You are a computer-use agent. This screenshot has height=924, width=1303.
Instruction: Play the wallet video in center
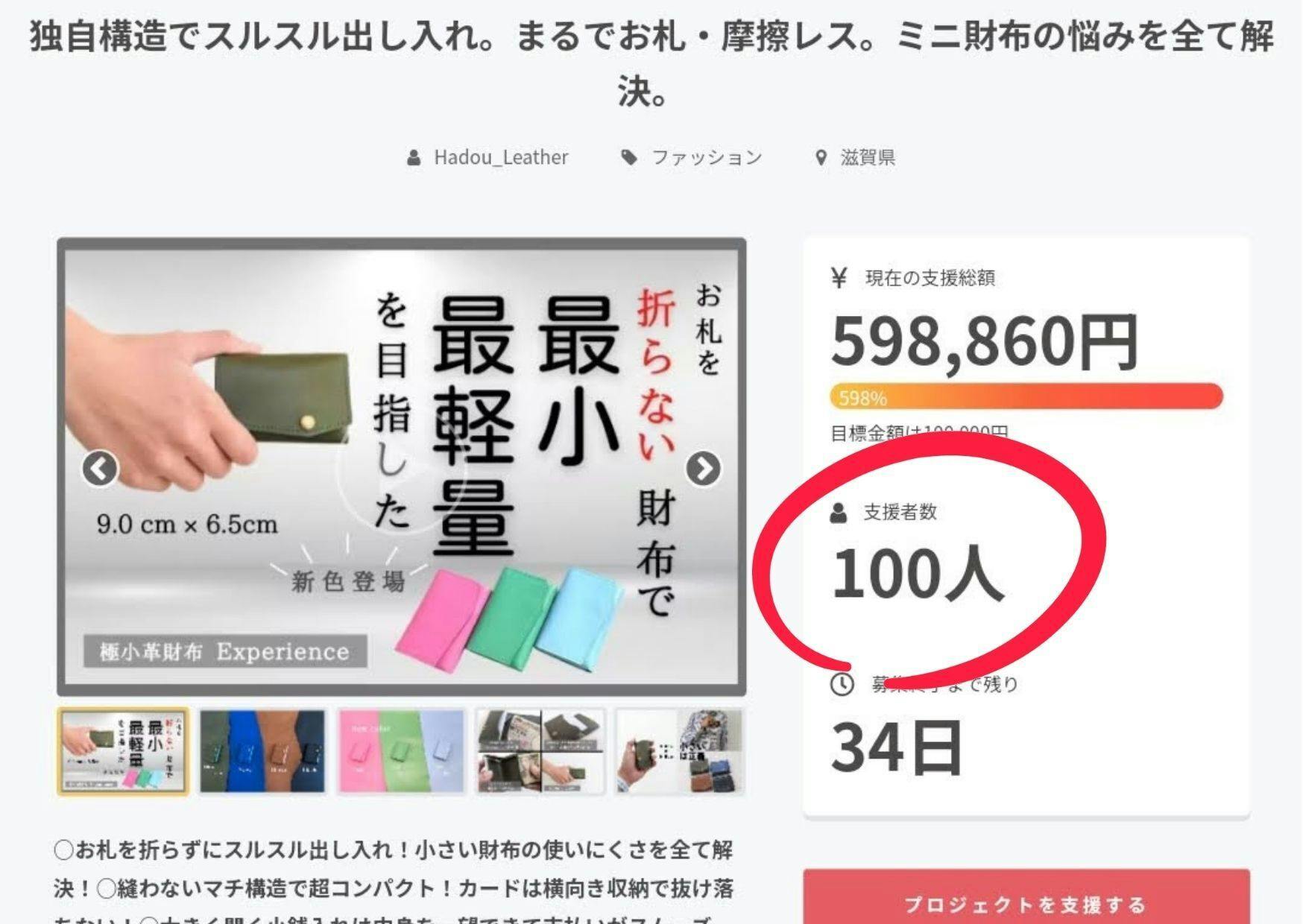[401, 467]
